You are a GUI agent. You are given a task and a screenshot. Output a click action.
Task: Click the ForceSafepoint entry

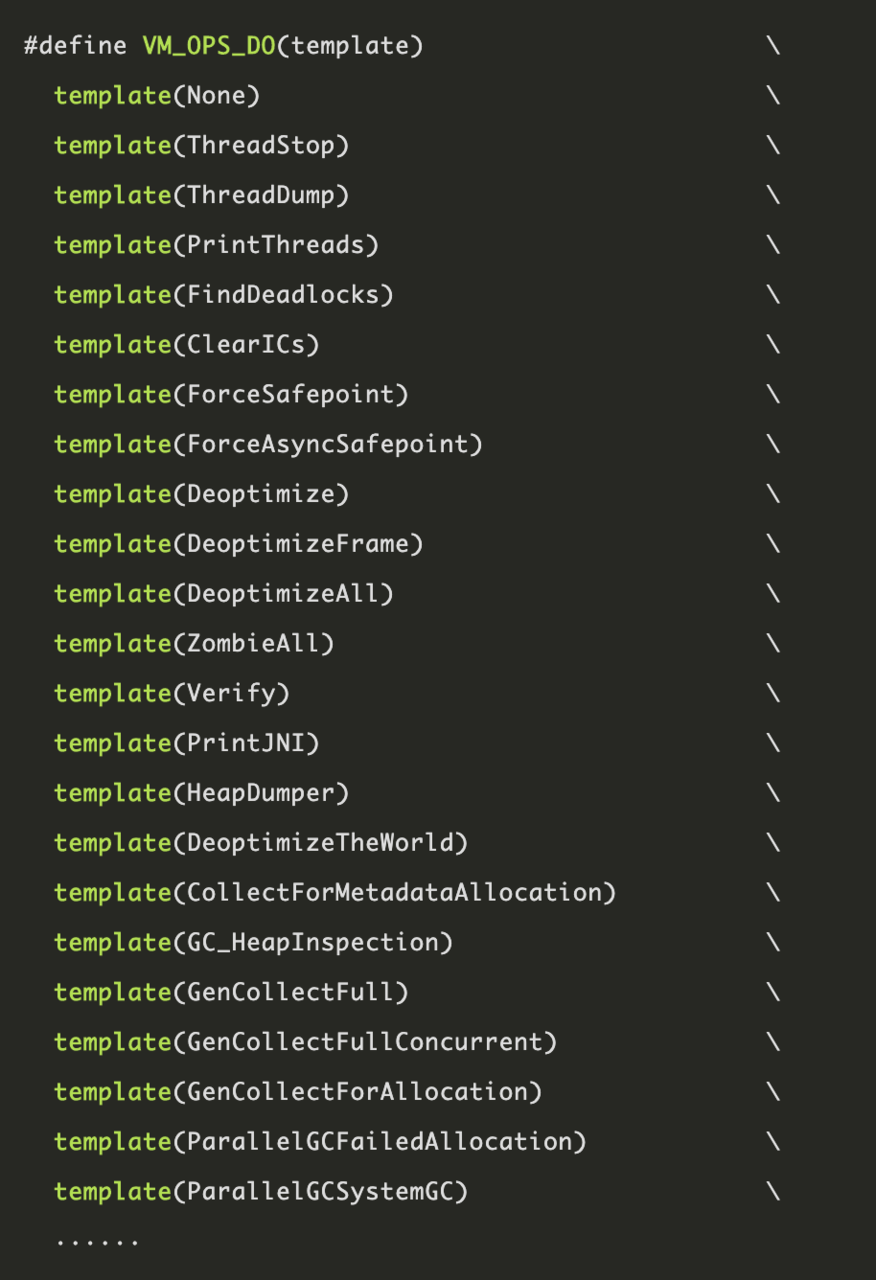coord(290,395)
